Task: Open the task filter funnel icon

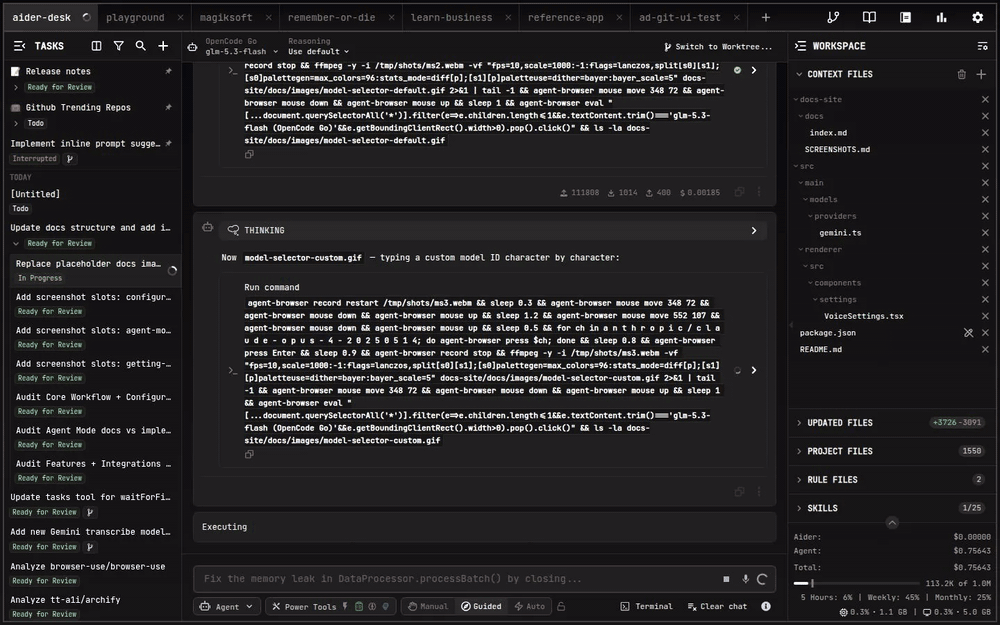Action: tap(119, 46)
